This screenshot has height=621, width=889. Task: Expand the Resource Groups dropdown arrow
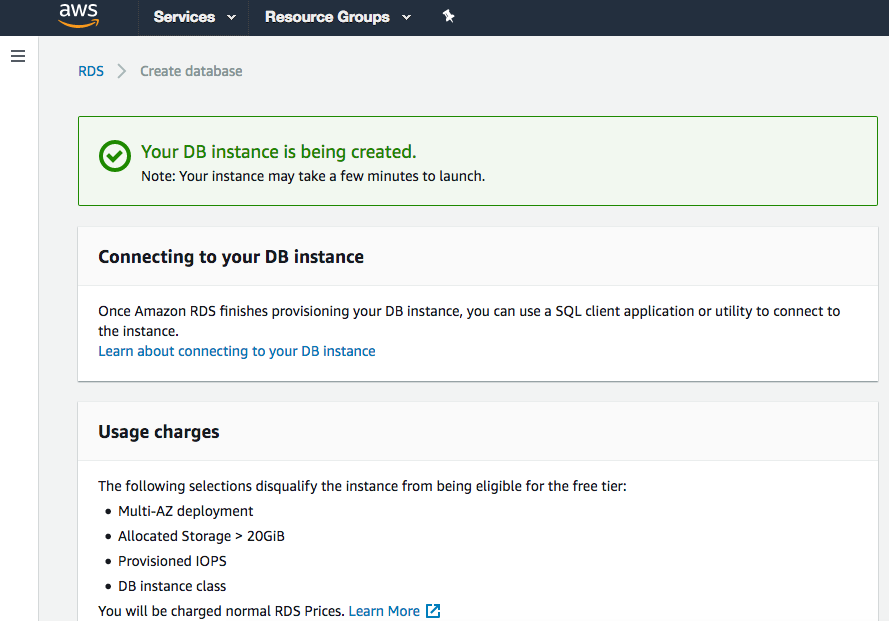(x=406, y=18)
